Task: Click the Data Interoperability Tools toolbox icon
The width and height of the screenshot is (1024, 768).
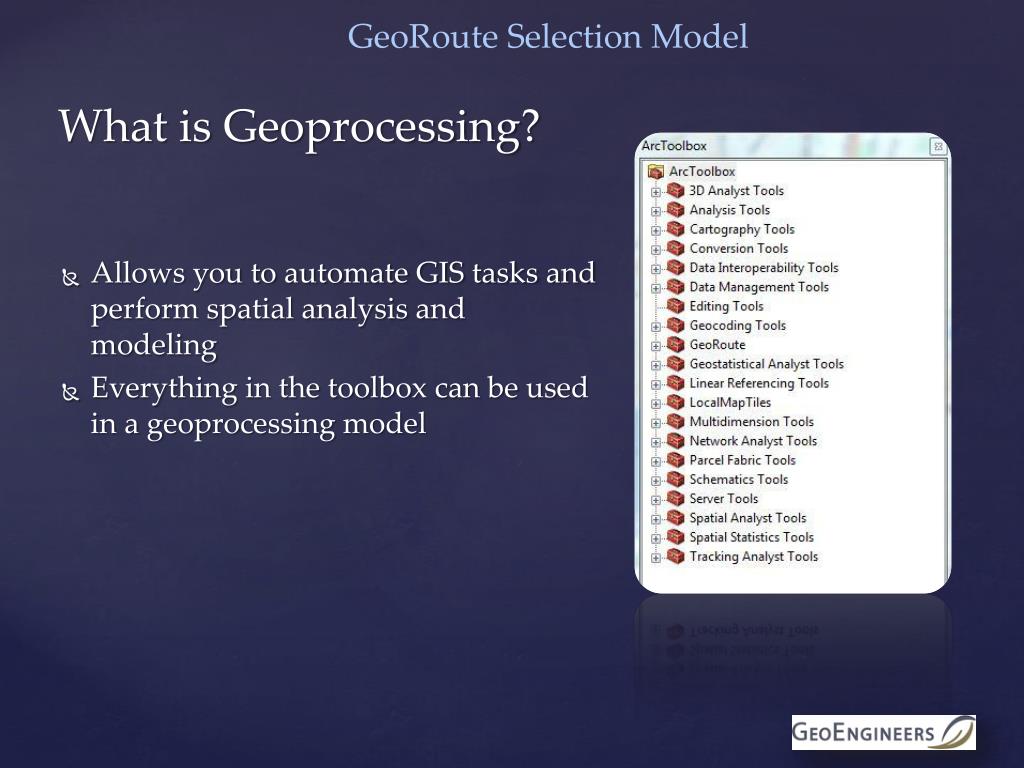Action: point(675,268)
